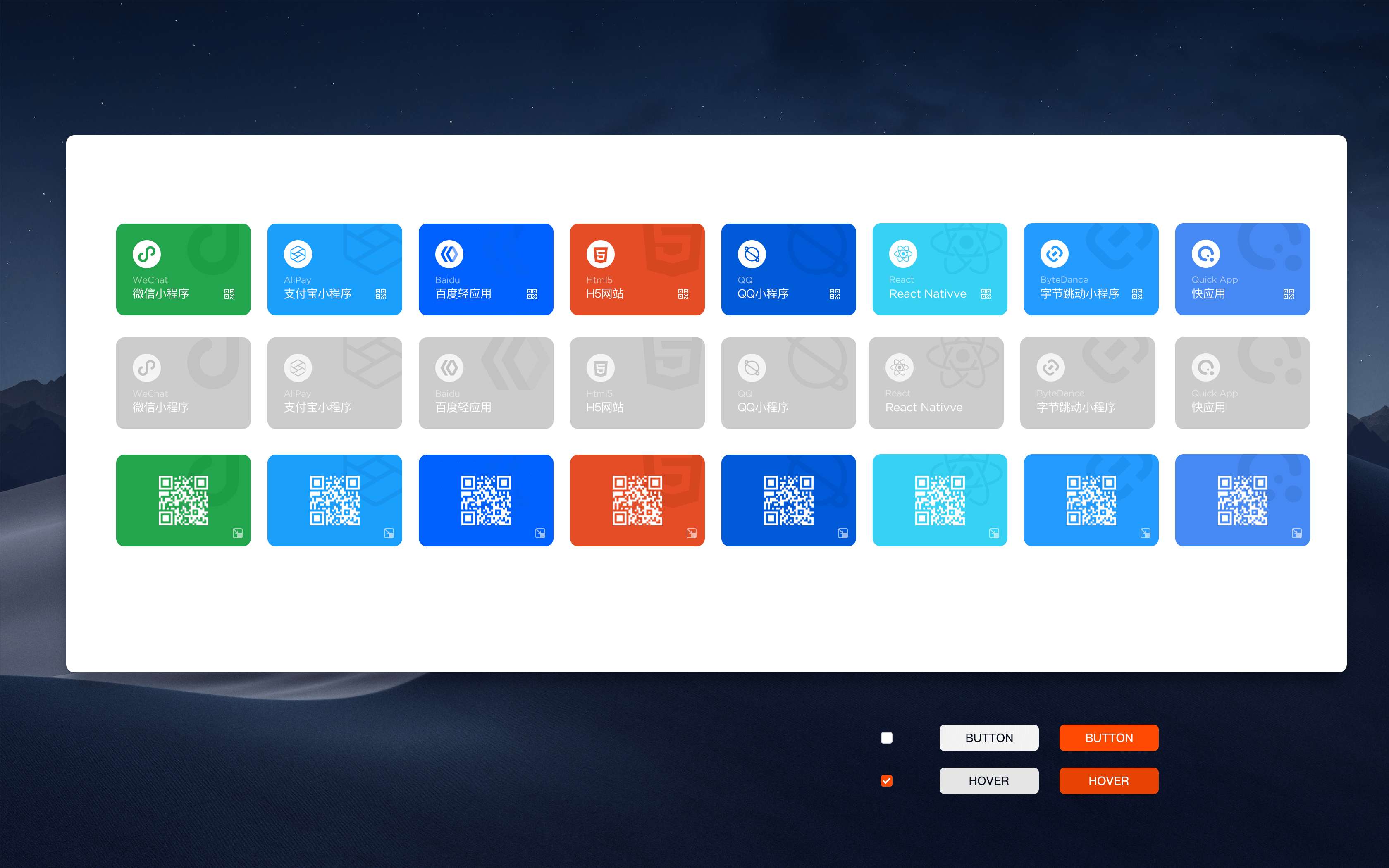Show QR code for green 微信小程序 card
1389x868 pixels.
pos(229,294)
